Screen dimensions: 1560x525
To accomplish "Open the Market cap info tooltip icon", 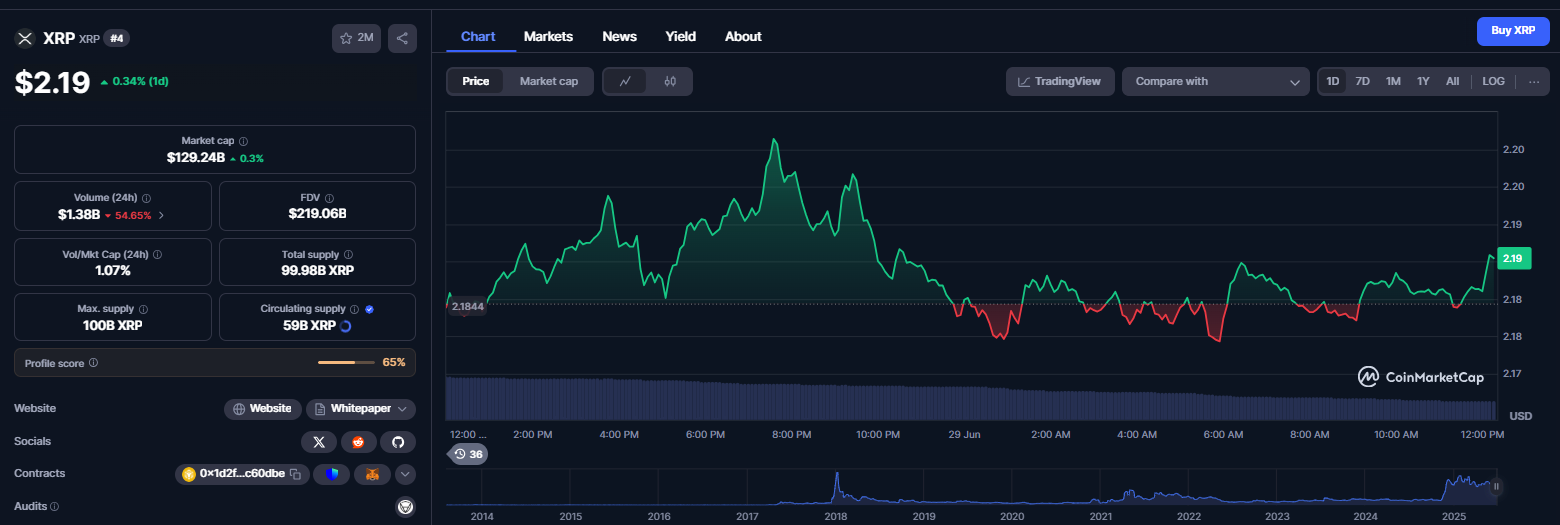I will point(243,142).
